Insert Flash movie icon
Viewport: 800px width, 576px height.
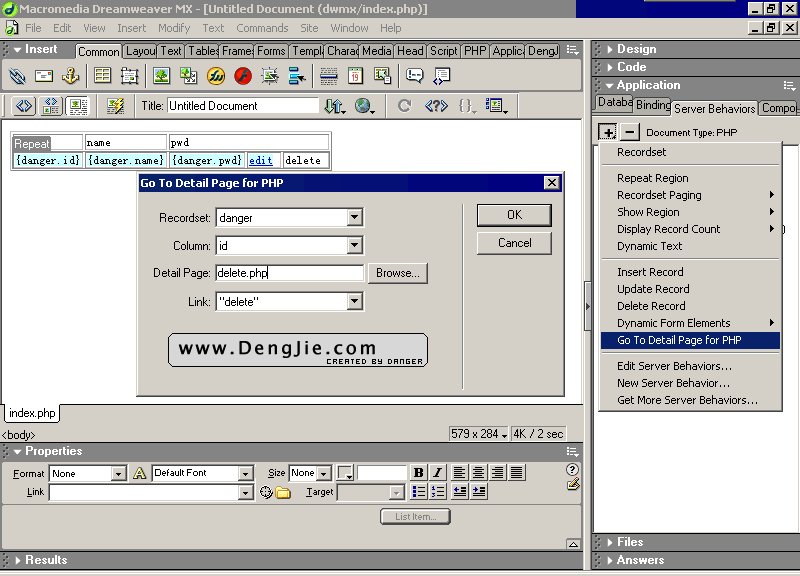pos(243,77)
